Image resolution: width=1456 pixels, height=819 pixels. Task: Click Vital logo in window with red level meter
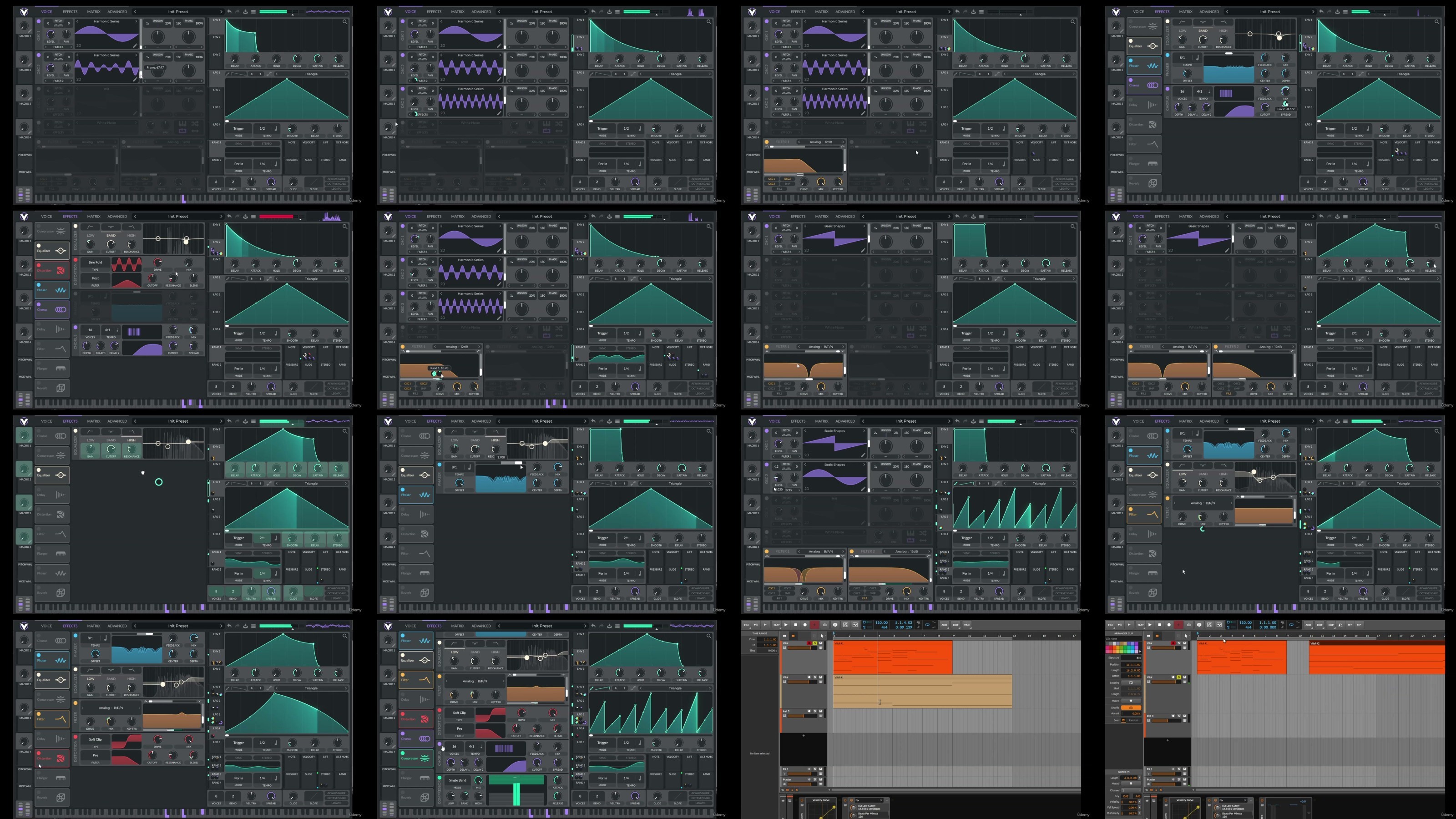pos(24,217)
